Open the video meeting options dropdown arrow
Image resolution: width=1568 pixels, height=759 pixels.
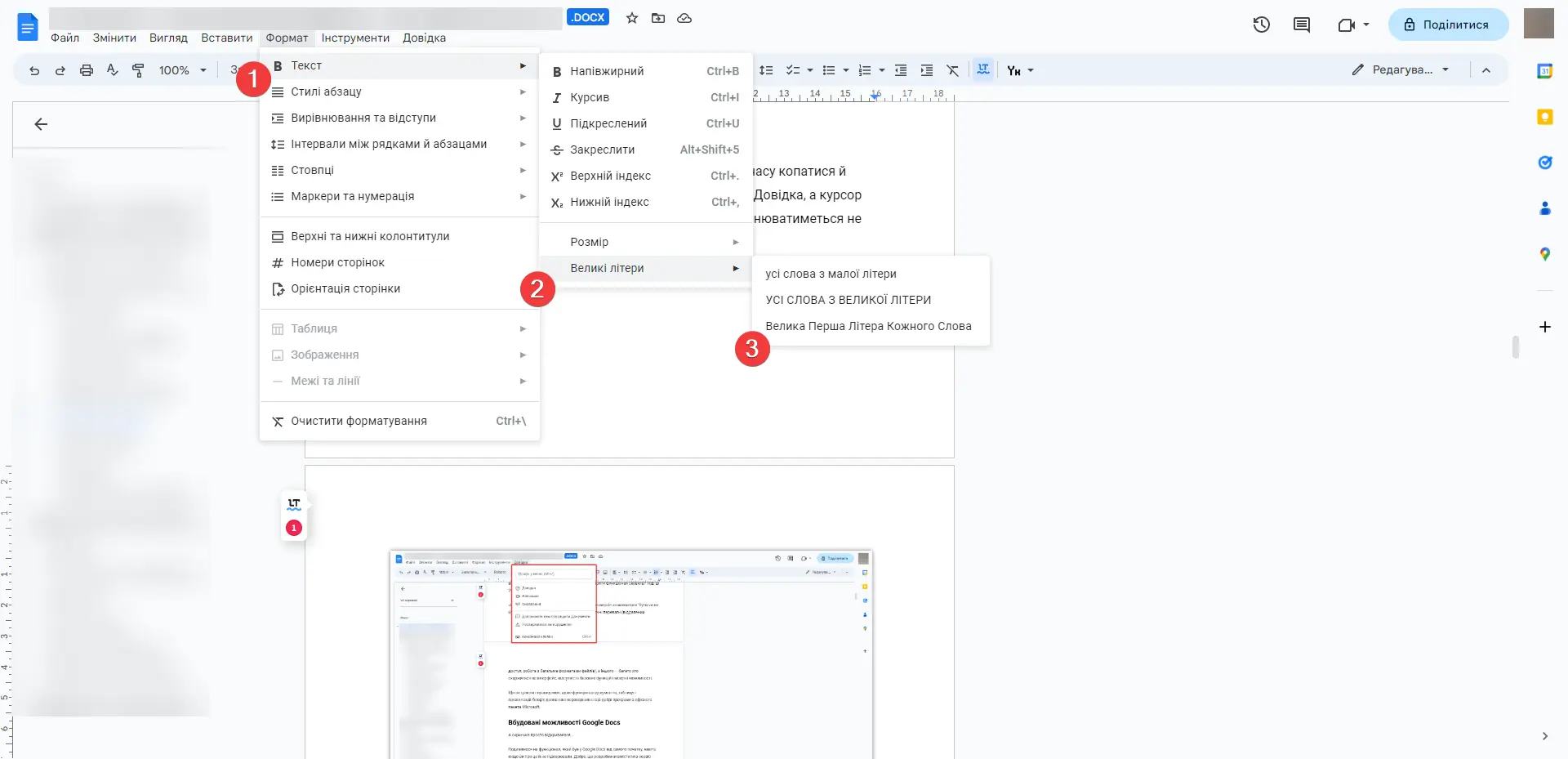point(1366,25)
